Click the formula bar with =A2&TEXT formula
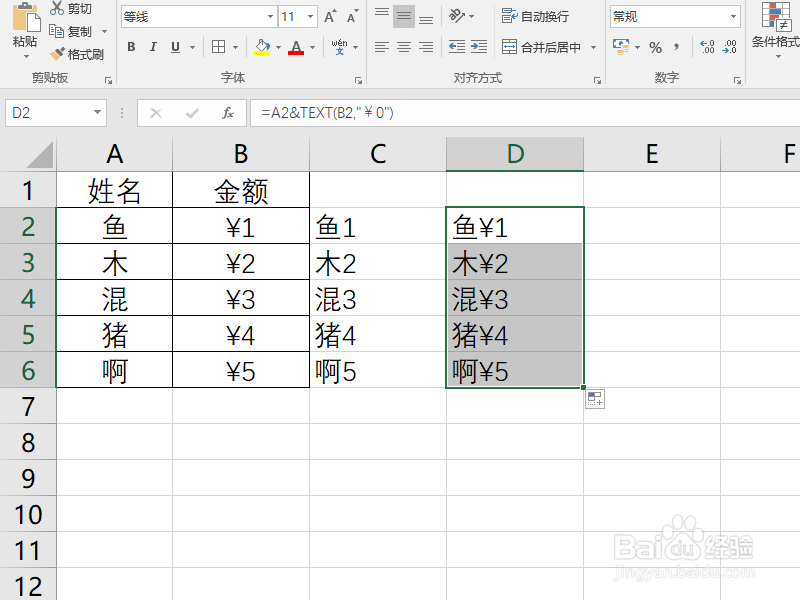The image size is (800, 600). point(526,113)
